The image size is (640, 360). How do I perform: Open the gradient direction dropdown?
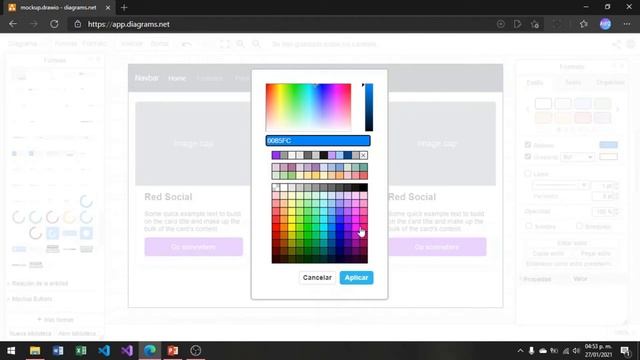pos(577,157)
